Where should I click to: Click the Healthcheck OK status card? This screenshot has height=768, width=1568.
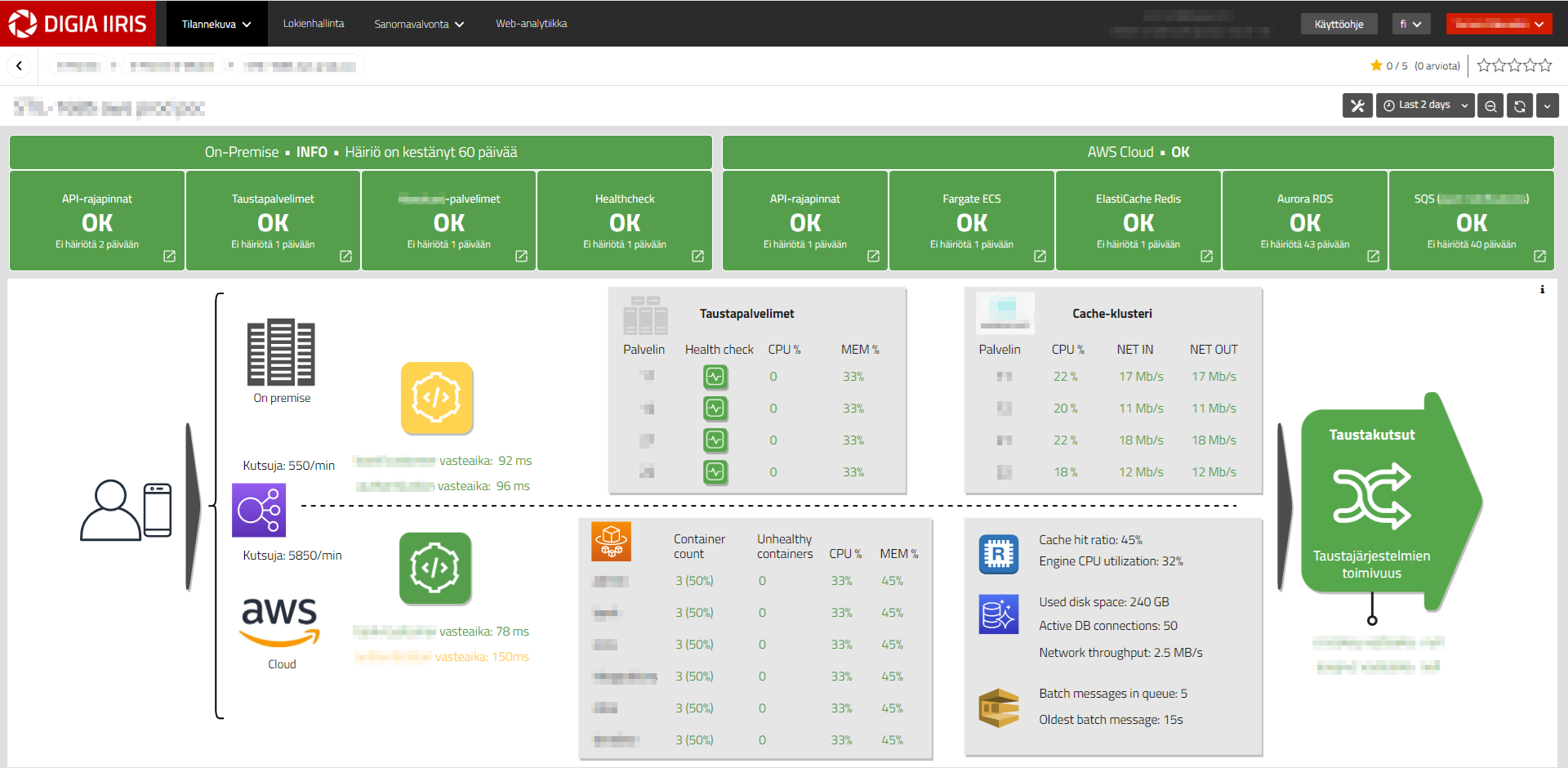click(x=625, y=220)
